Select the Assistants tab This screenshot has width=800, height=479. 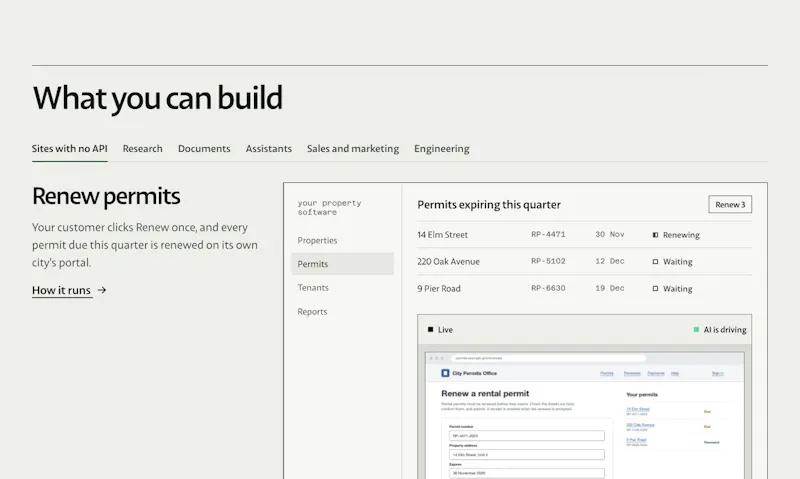[x=268, y=149]
